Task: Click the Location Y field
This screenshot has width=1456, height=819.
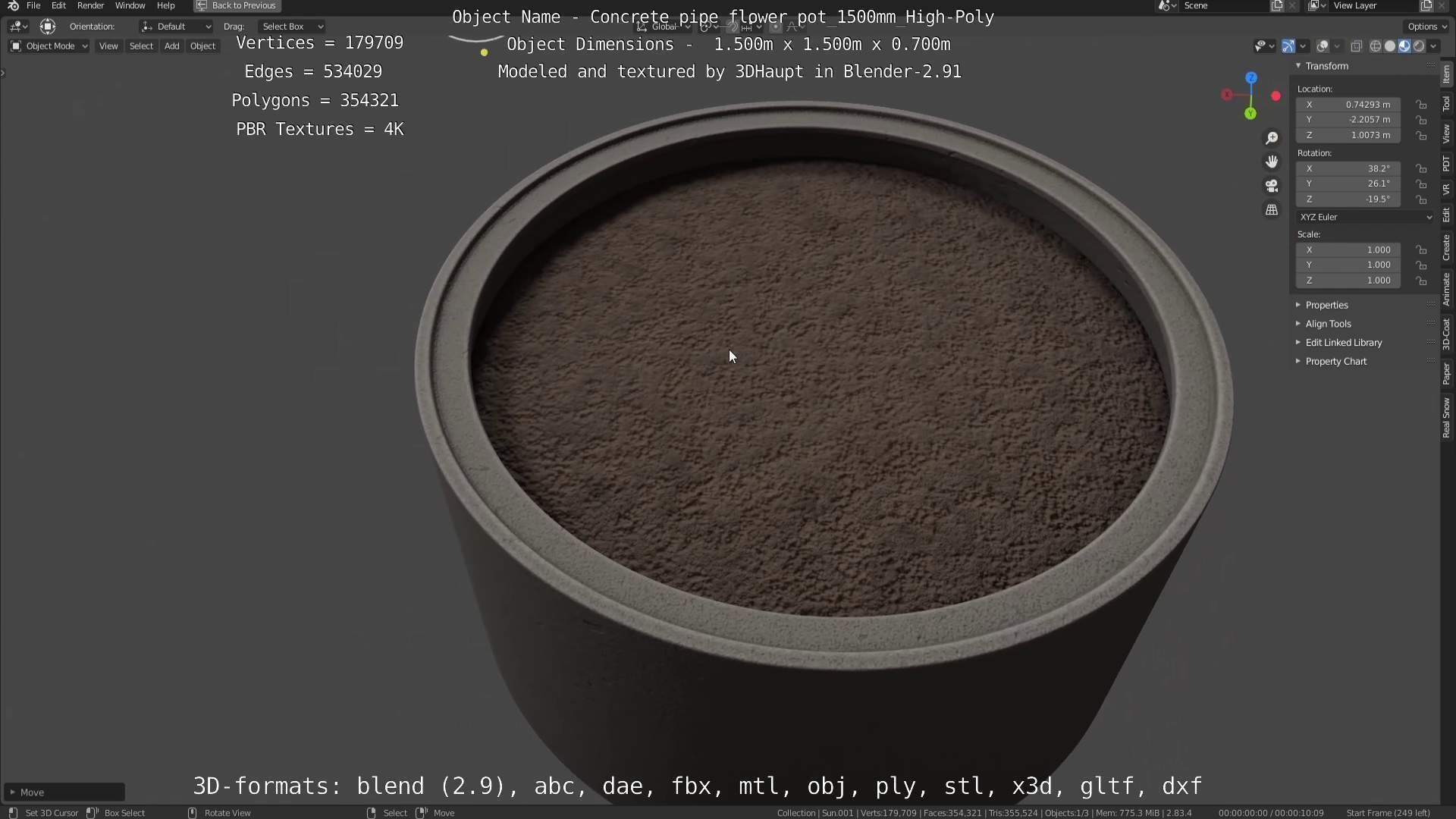Action: [1348, 120]
